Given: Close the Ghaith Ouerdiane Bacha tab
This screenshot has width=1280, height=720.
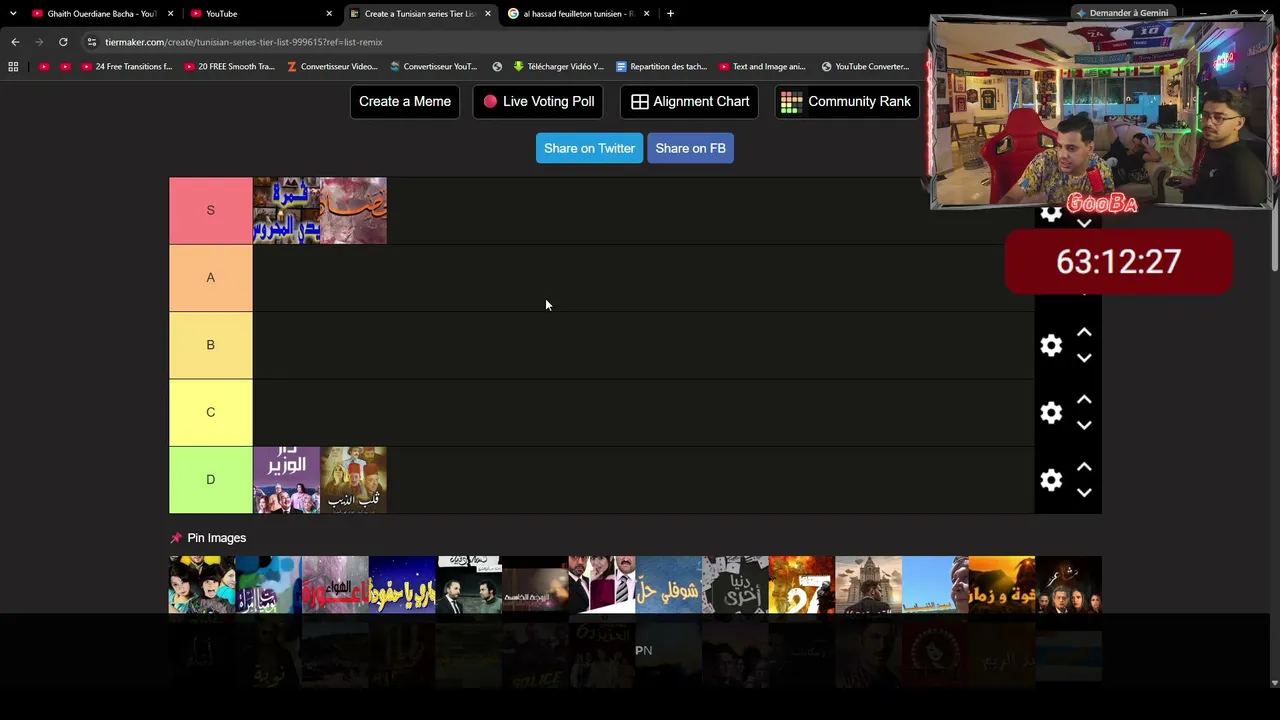Looking at the screenshot, I should pos(170,14).
